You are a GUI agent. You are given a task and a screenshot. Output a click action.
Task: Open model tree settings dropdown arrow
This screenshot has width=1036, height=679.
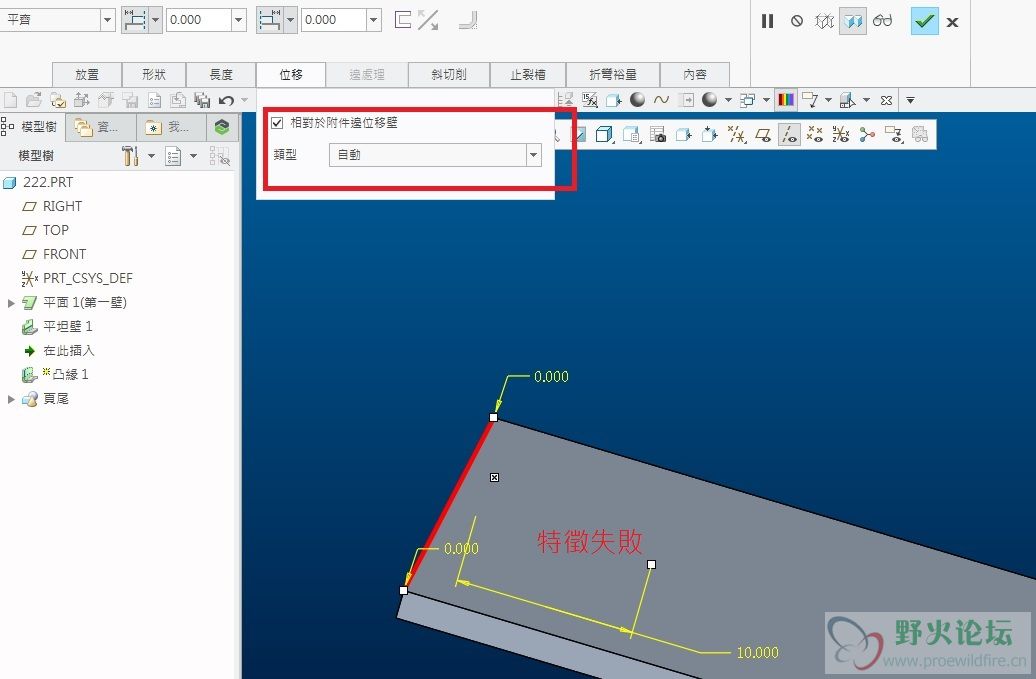point(151,157)
